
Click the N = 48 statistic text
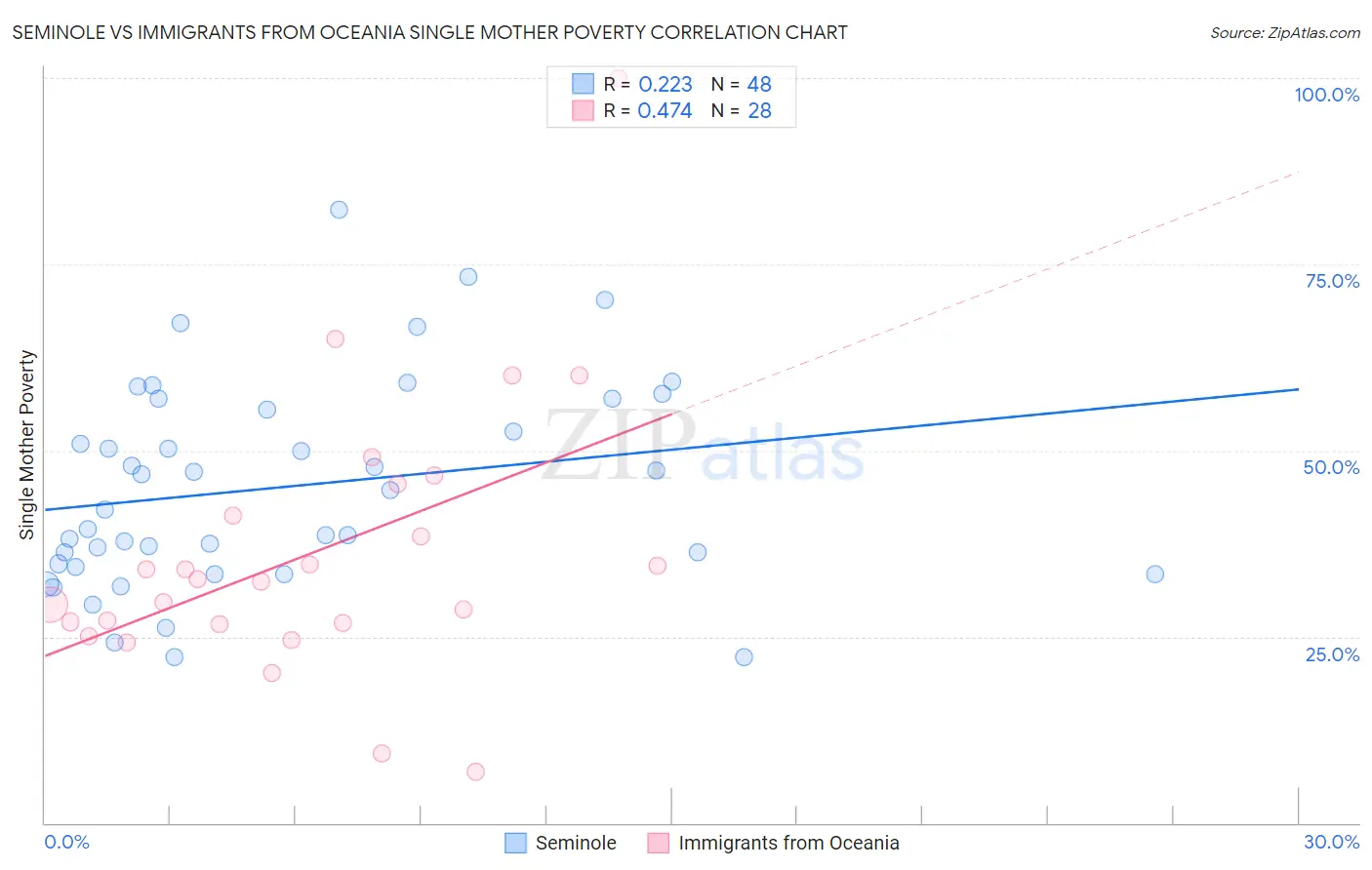coord(741,84)
